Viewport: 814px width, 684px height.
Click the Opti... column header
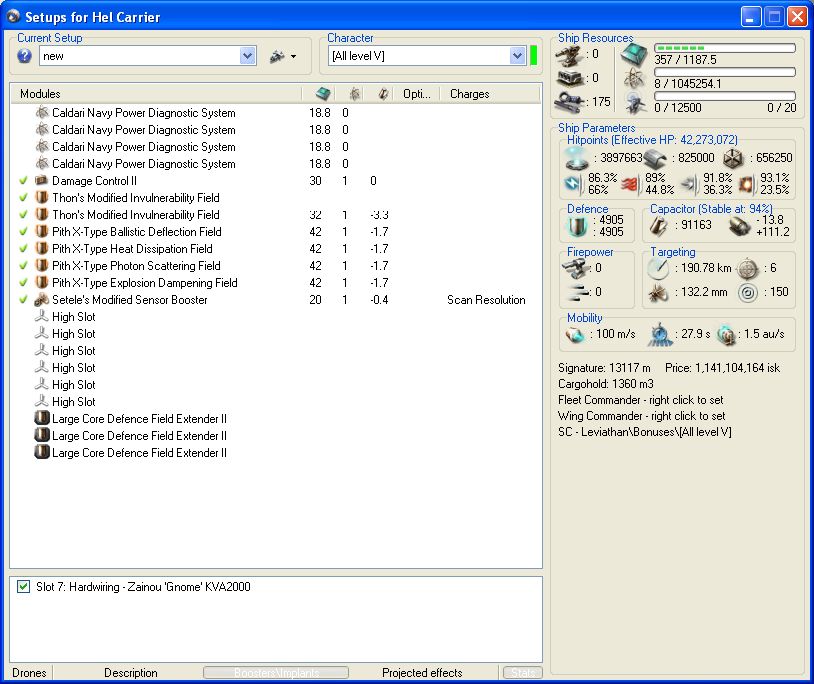click(x=417, y=94)
